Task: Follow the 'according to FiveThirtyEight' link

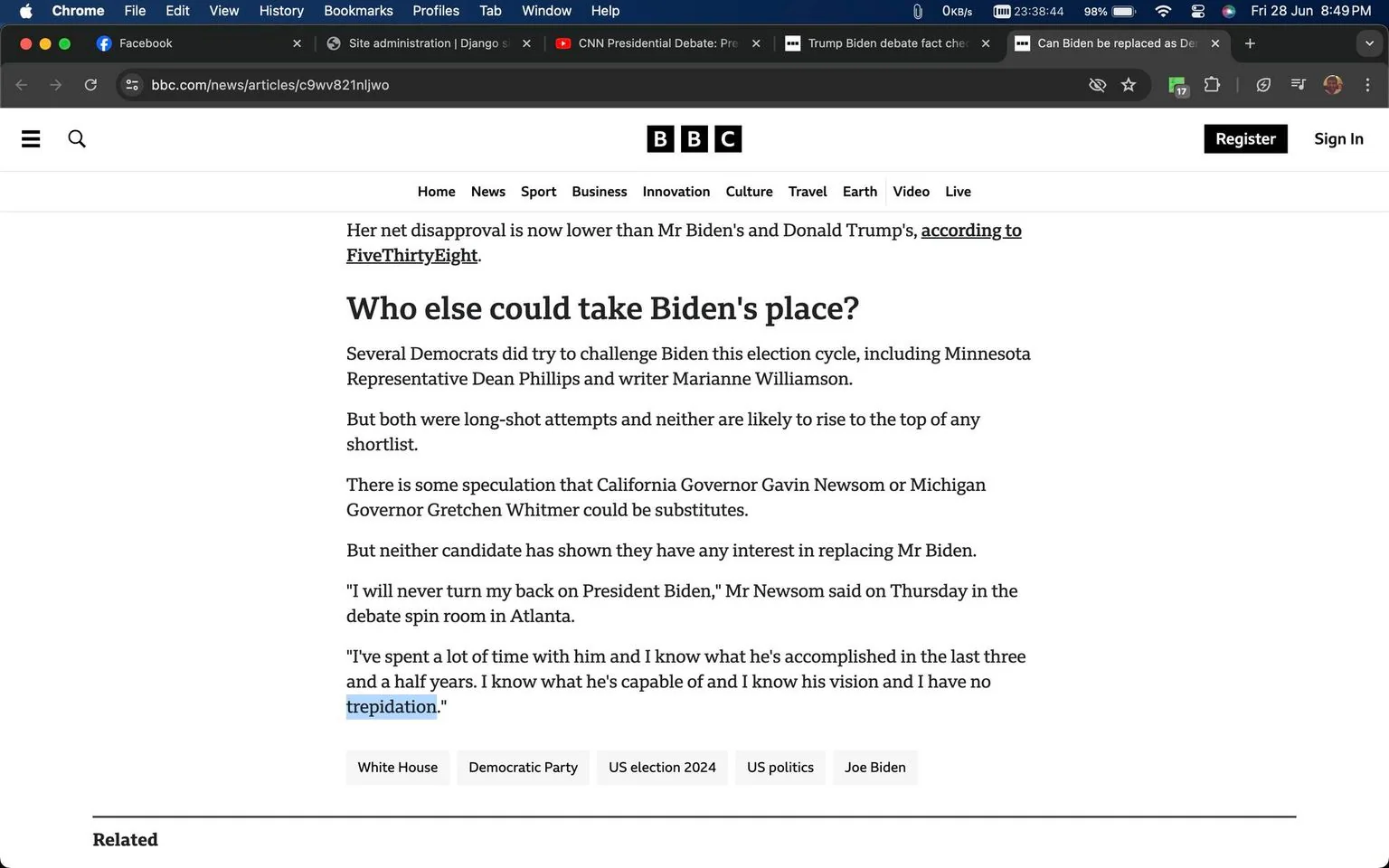Action: [x=971, y=231]
